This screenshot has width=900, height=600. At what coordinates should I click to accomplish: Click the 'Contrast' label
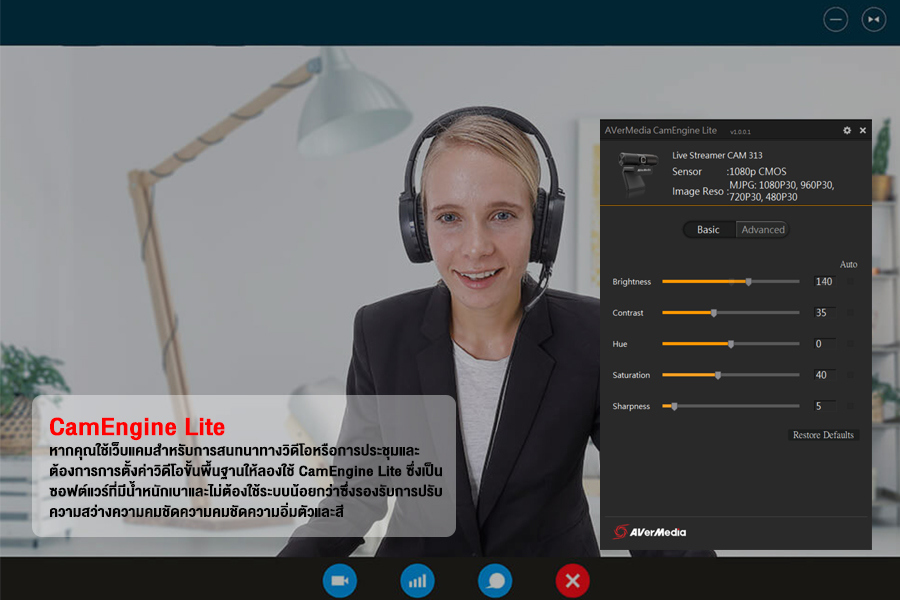tap(628, 313)
